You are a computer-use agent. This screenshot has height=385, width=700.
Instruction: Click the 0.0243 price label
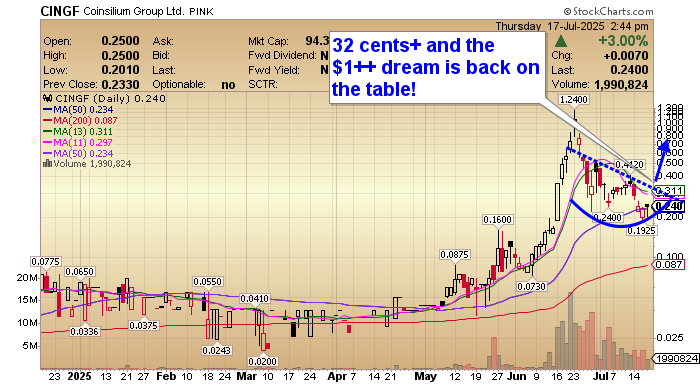coord(217,351)
